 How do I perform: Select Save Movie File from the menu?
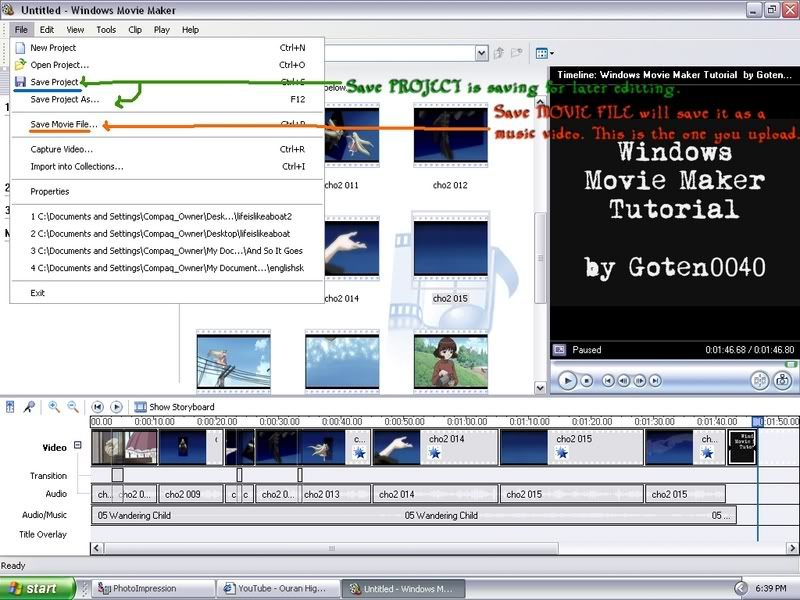click(x=167, y=124)
